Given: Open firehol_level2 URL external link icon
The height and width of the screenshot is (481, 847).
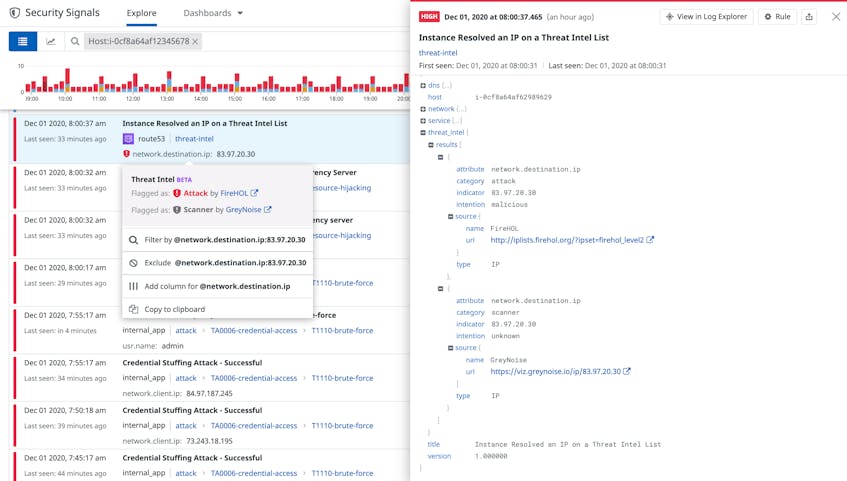Looking at the screenshot, I should (x=650, y=240).
